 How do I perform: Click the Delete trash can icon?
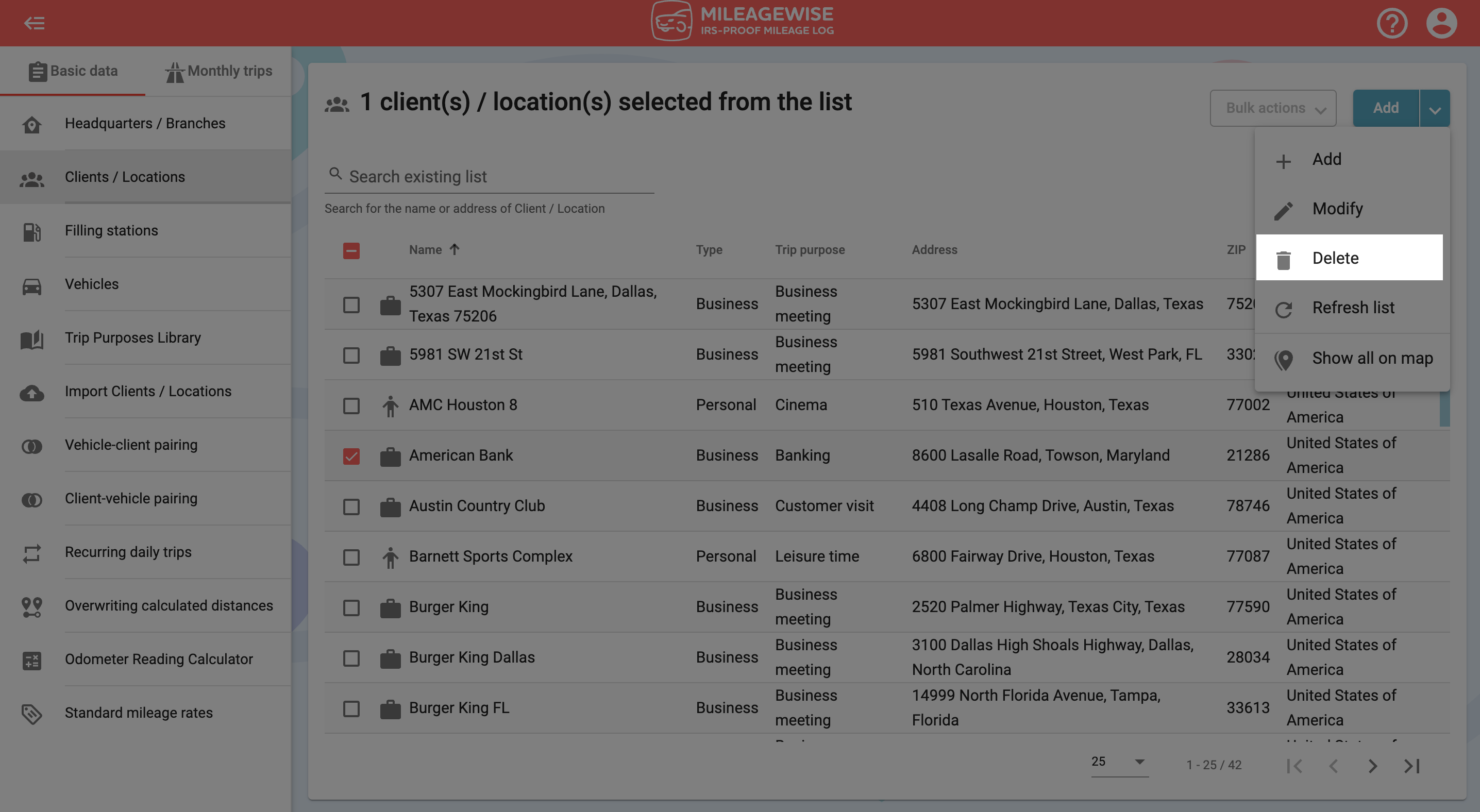[1283, 260]
